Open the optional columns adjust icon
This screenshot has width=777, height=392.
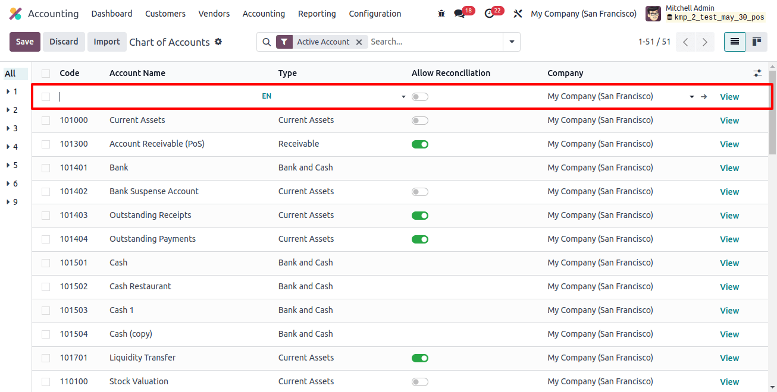pyautogui.click(x=757, y=73)
